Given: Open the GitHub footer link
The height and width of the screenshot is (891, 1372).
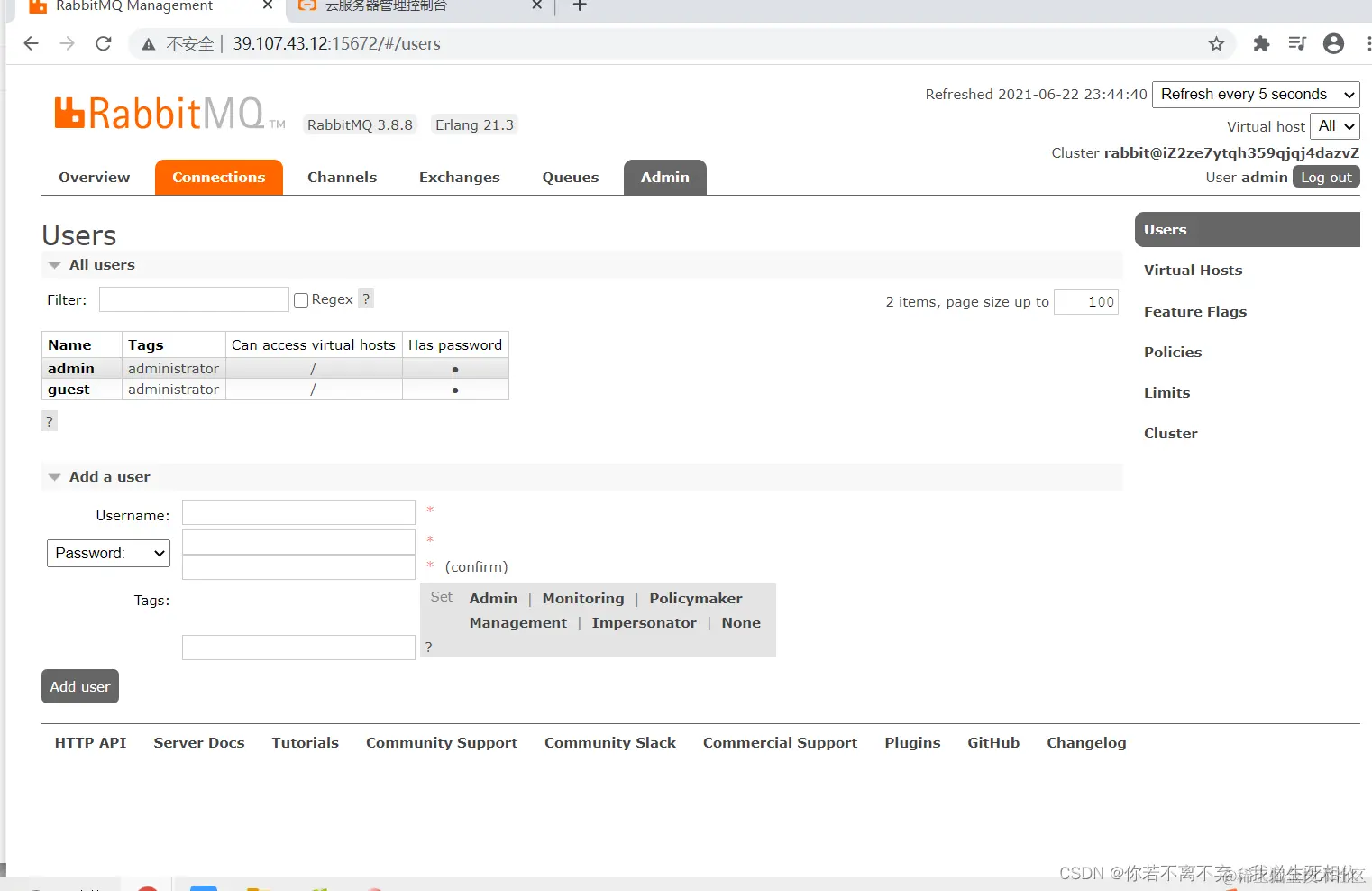Looking at the screenshot, I should coord(993,743).
